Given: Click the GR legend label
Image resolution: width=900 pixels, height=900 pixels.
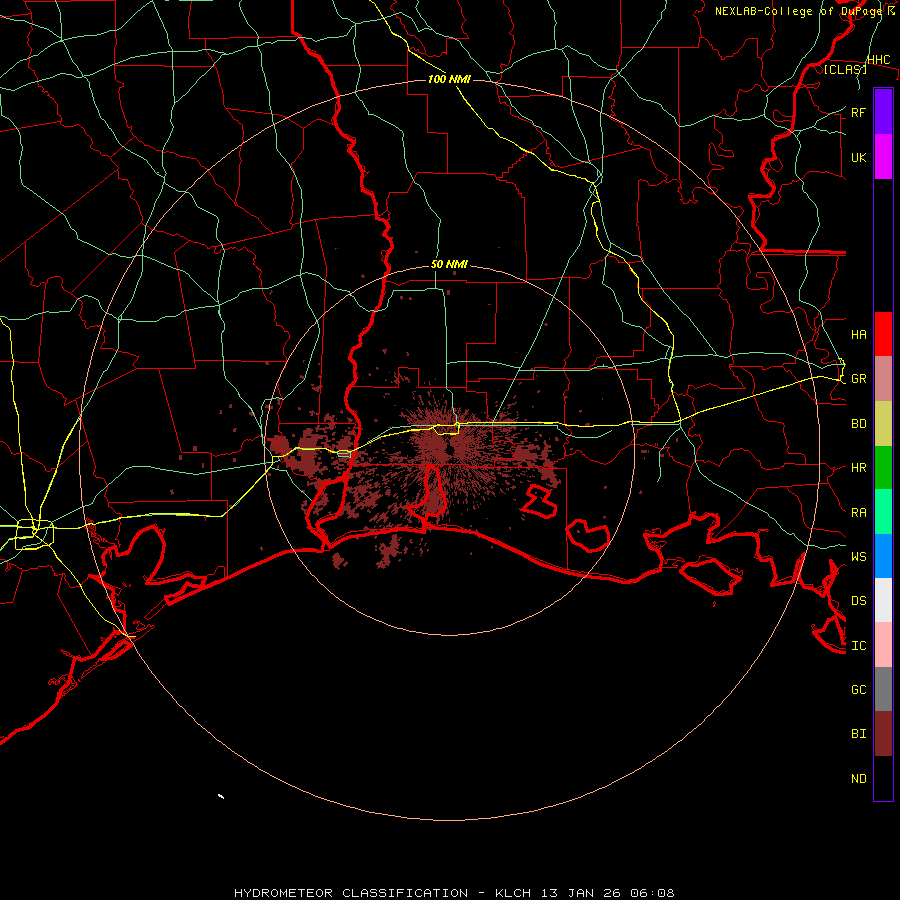Looking at the screenshot, I should click(x=858, y=379).
